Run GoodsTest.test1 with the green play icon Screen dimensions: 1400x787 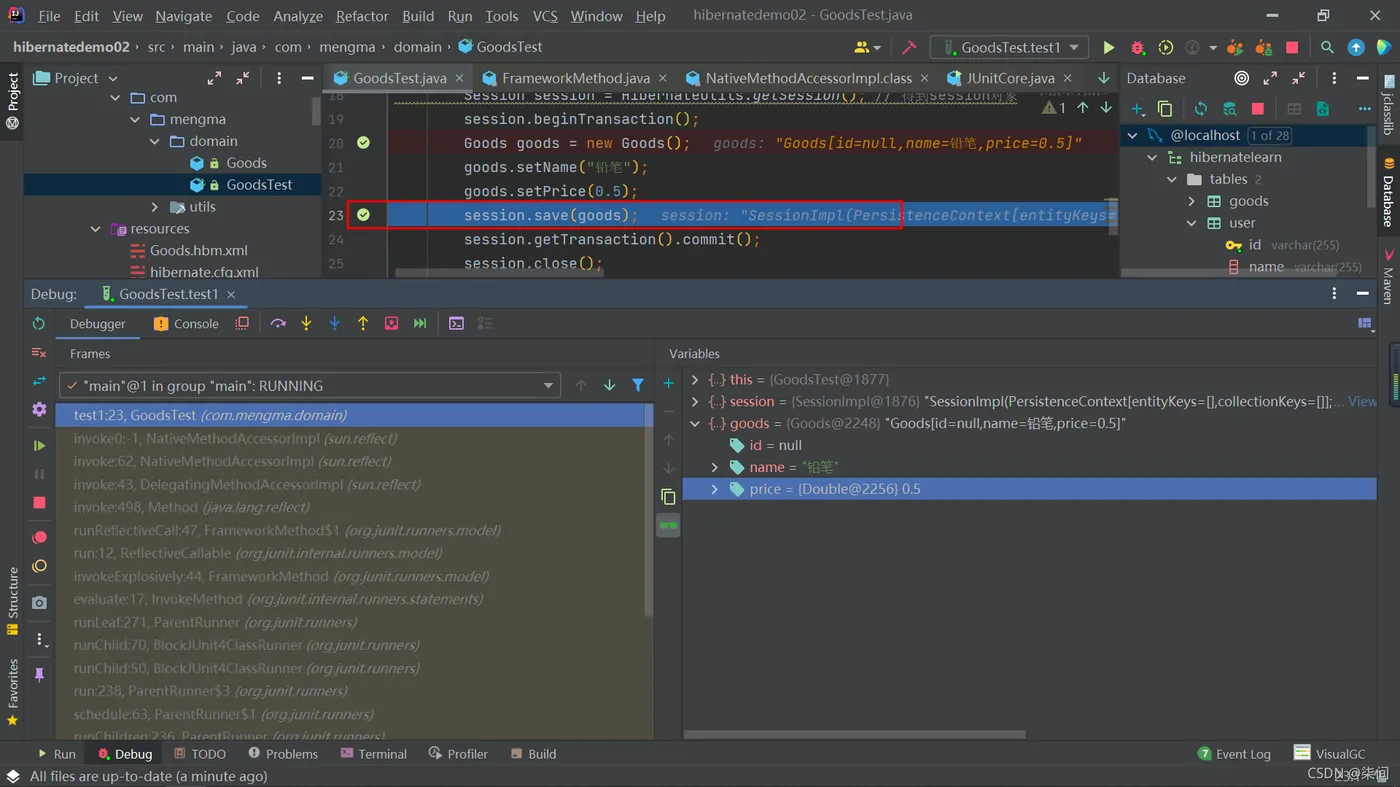point(1108,47)
